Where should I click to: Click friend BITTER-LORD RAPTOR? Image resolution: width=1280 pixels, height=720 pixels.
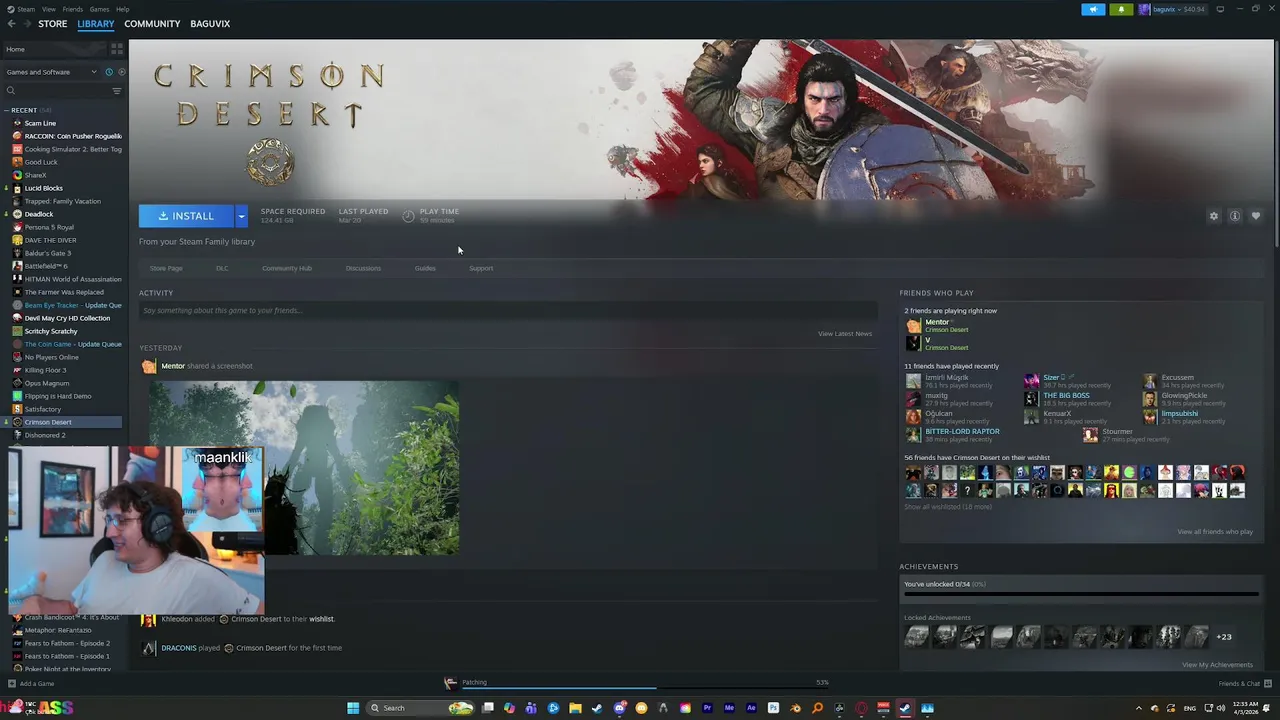(x=962, y=432)
